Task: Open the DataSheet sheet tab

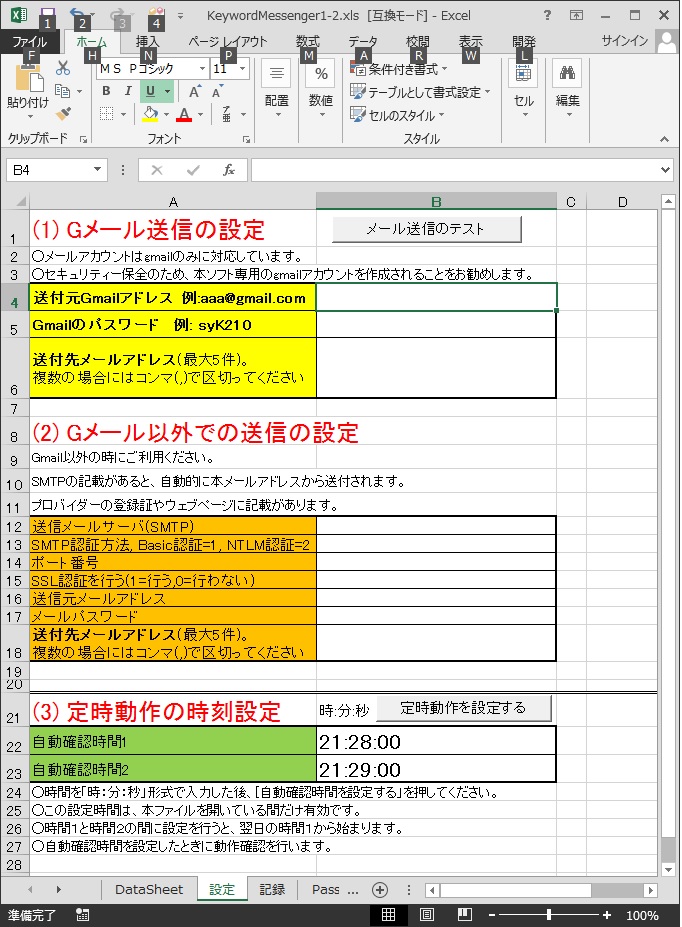Action: 149,889
